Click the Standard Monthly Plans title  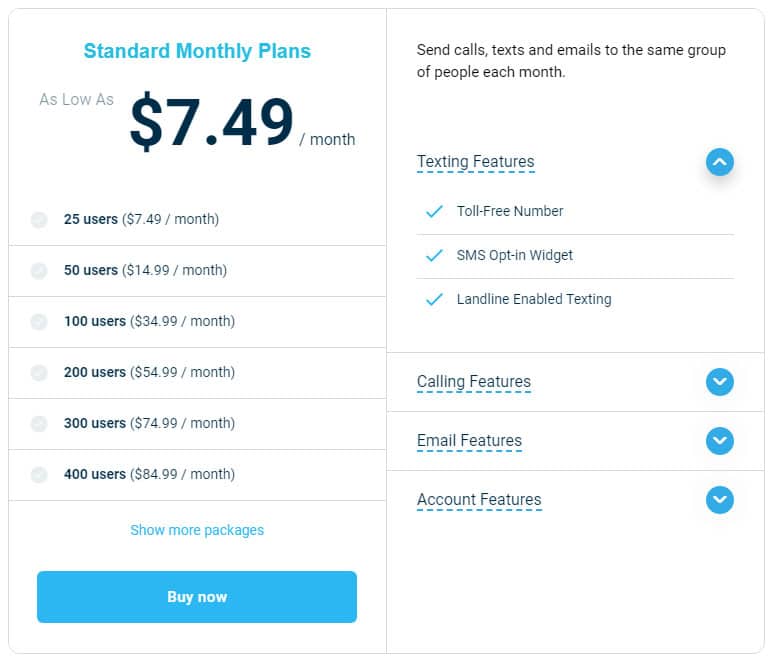point(197,51)
